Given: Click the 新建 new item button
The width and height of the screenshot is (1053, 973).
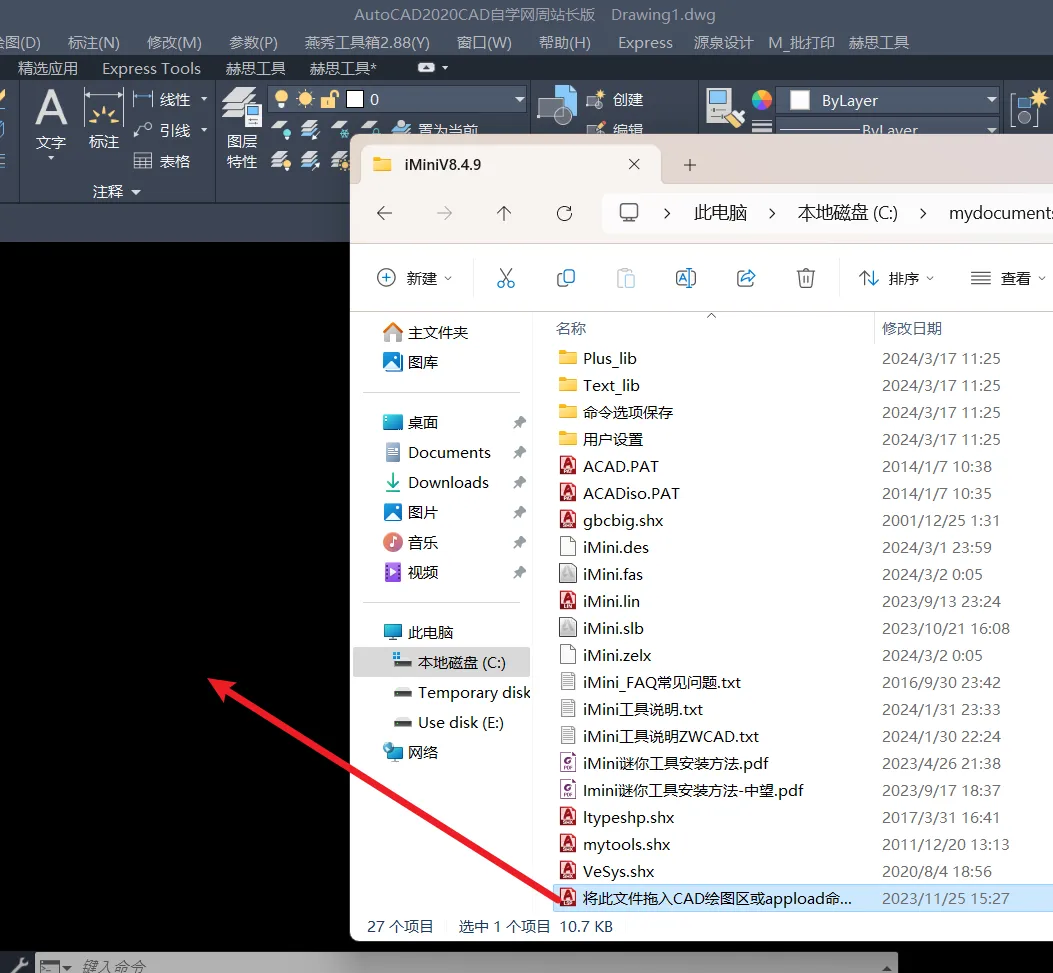Looking at the screenshot, I should point(414,278).
